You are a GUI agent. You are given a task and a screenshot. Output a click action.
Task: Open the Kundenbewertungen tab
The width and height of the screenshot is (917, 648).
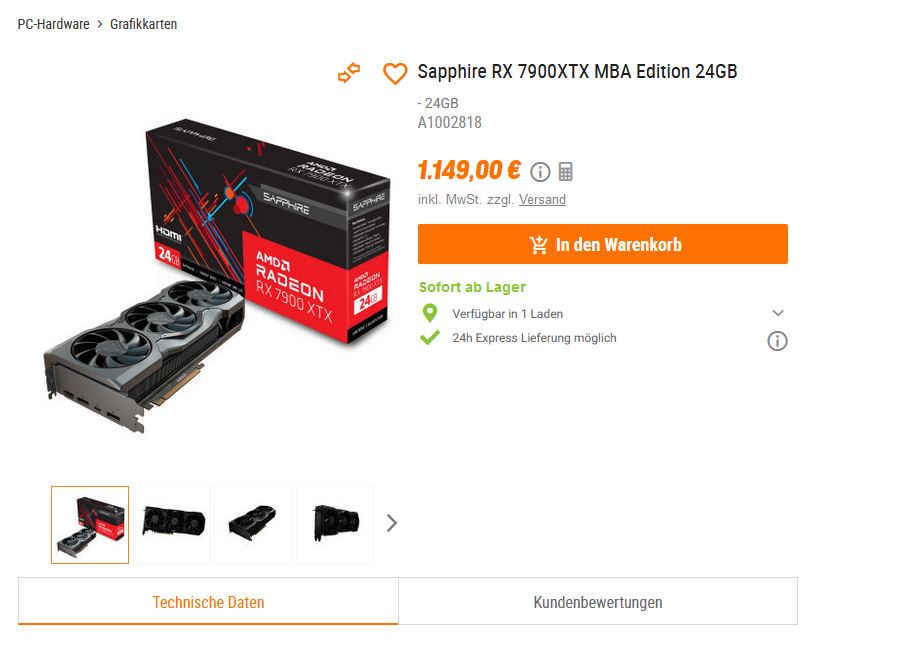[598, 602]
